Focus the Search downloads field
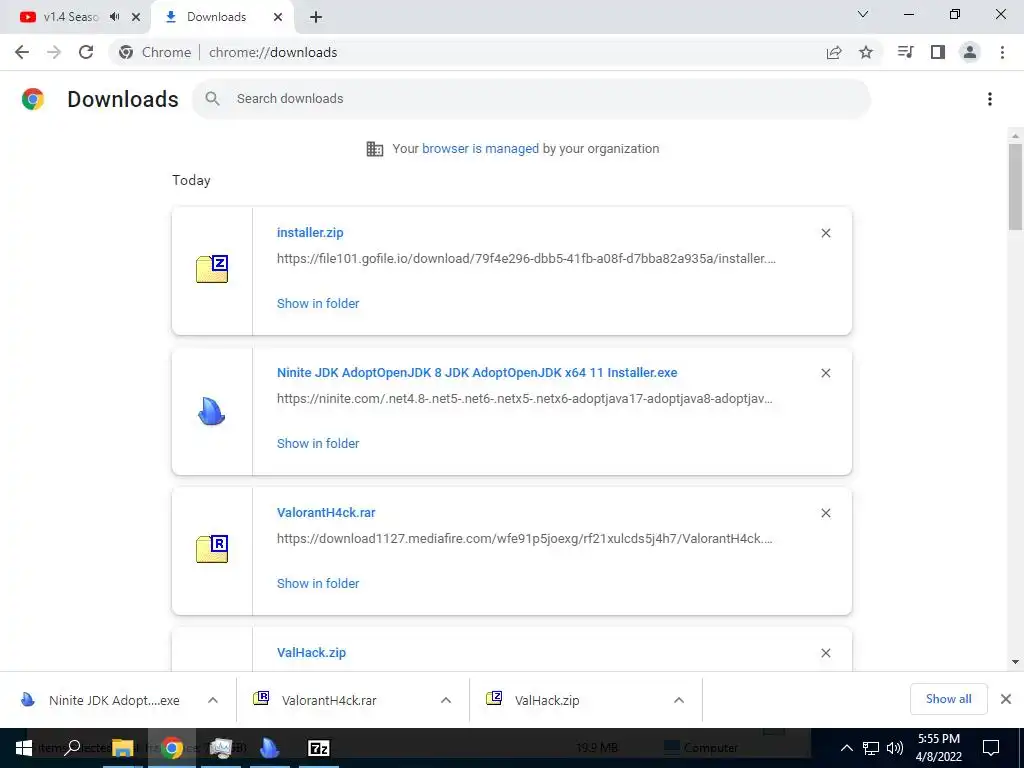Screen dimensions: 1024x768 531,99
